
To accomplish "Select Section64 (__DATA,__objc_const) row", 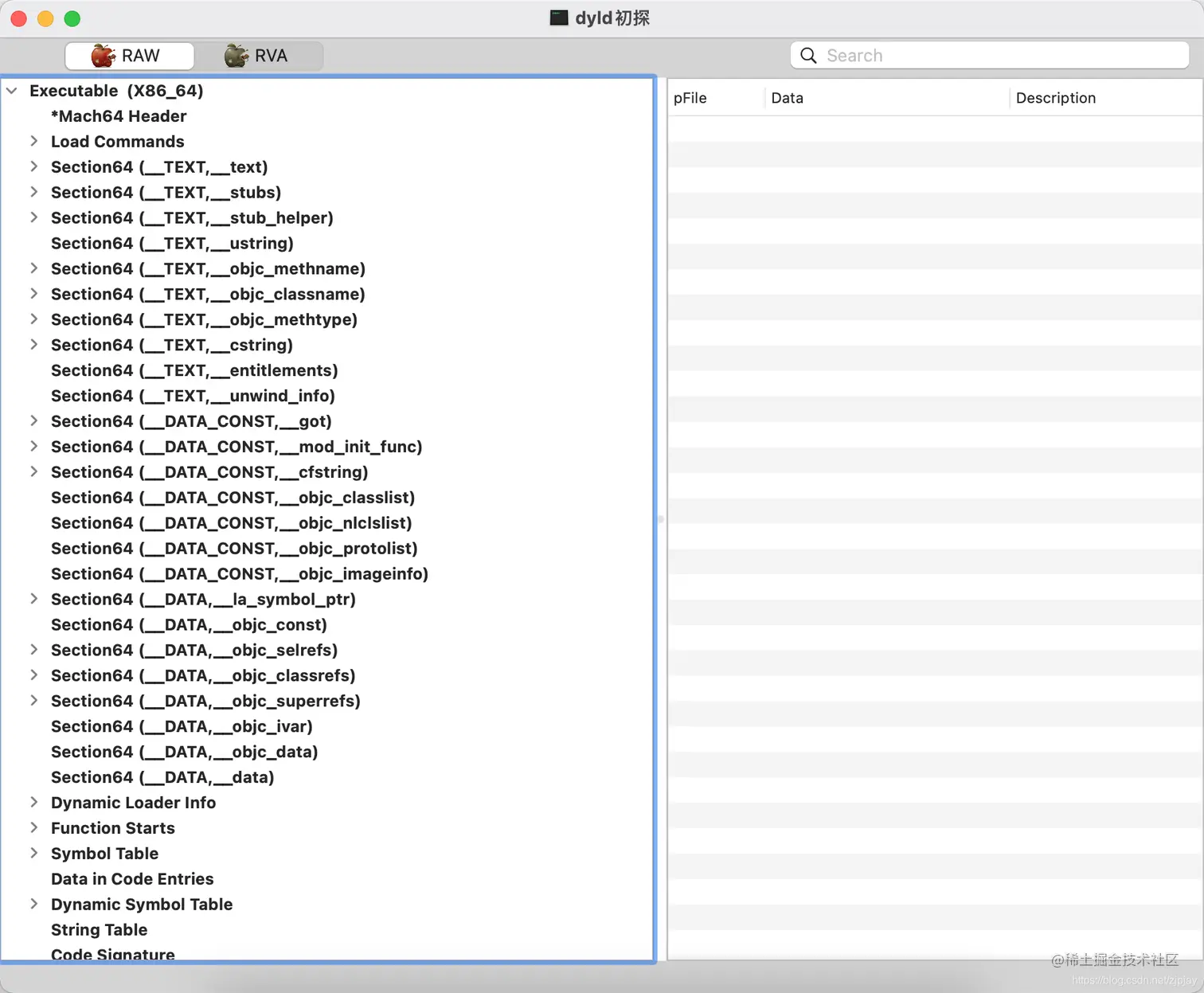I will click(327, 625).
